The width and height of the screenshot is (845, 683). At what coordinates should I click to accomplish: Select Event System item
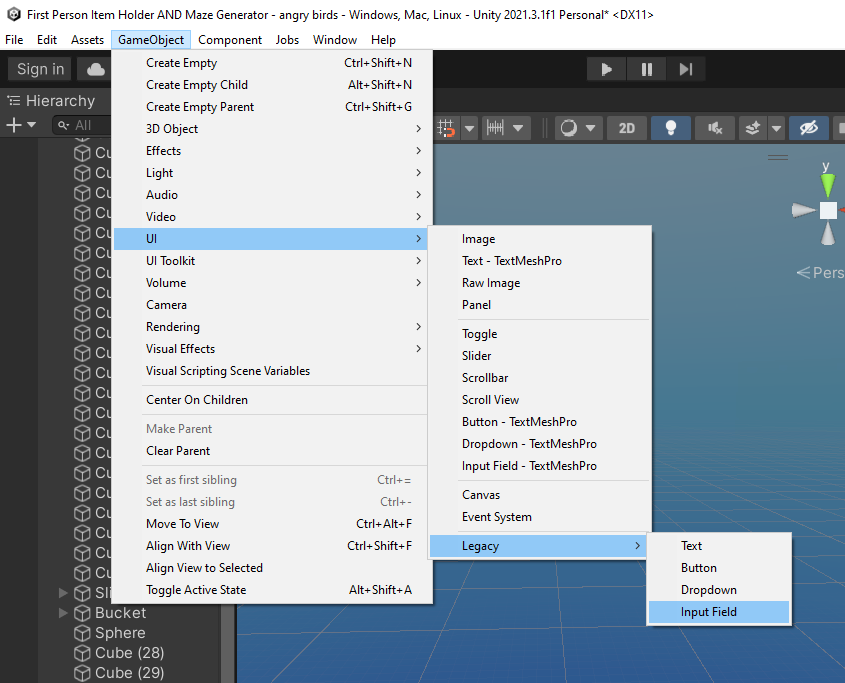tap(540, 517)
